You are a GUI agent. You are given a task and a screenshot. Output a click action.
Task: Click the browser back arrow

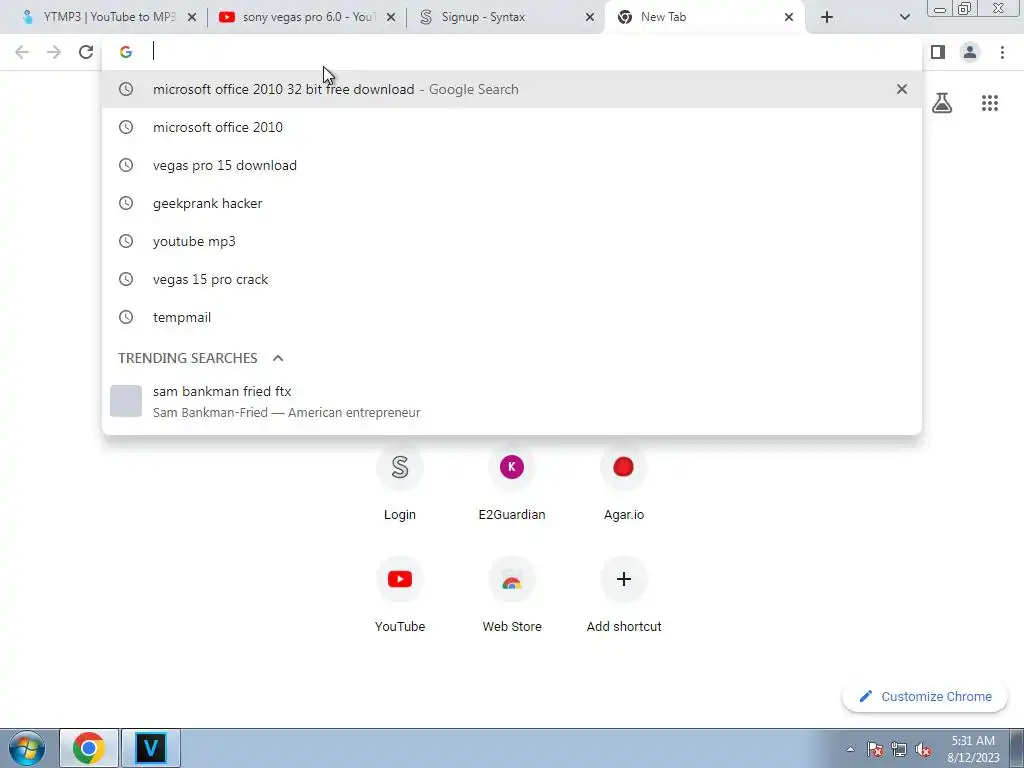[22, 52]
